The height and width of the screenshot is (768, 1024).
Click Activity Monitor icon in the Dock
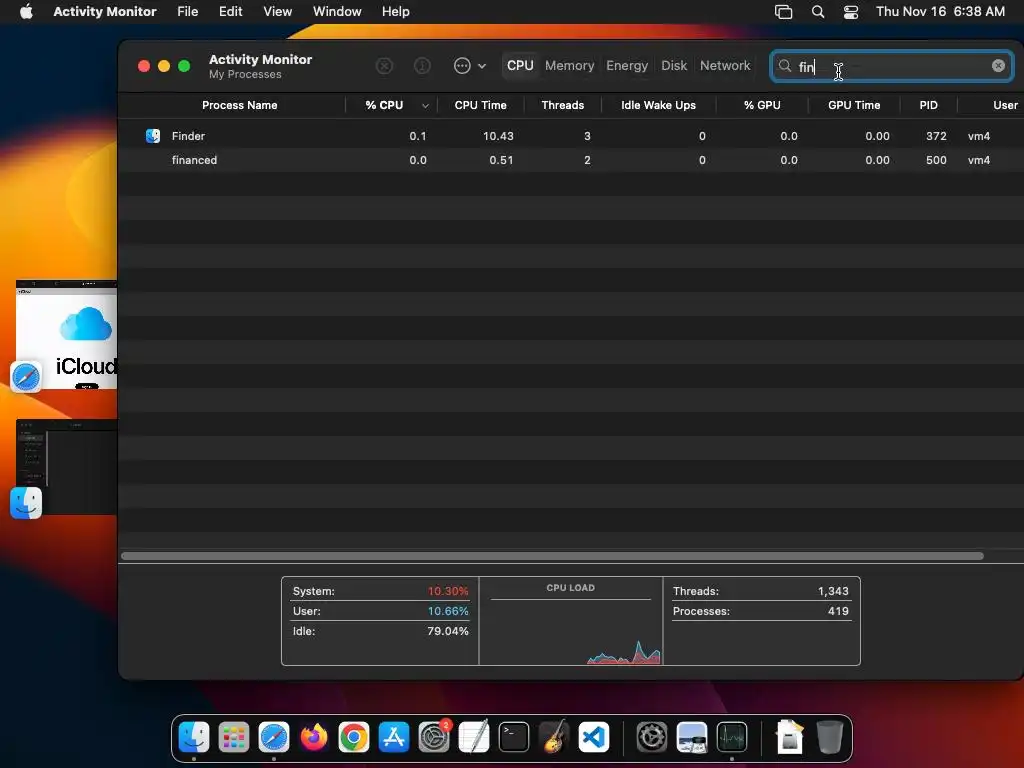click(731, 737)
